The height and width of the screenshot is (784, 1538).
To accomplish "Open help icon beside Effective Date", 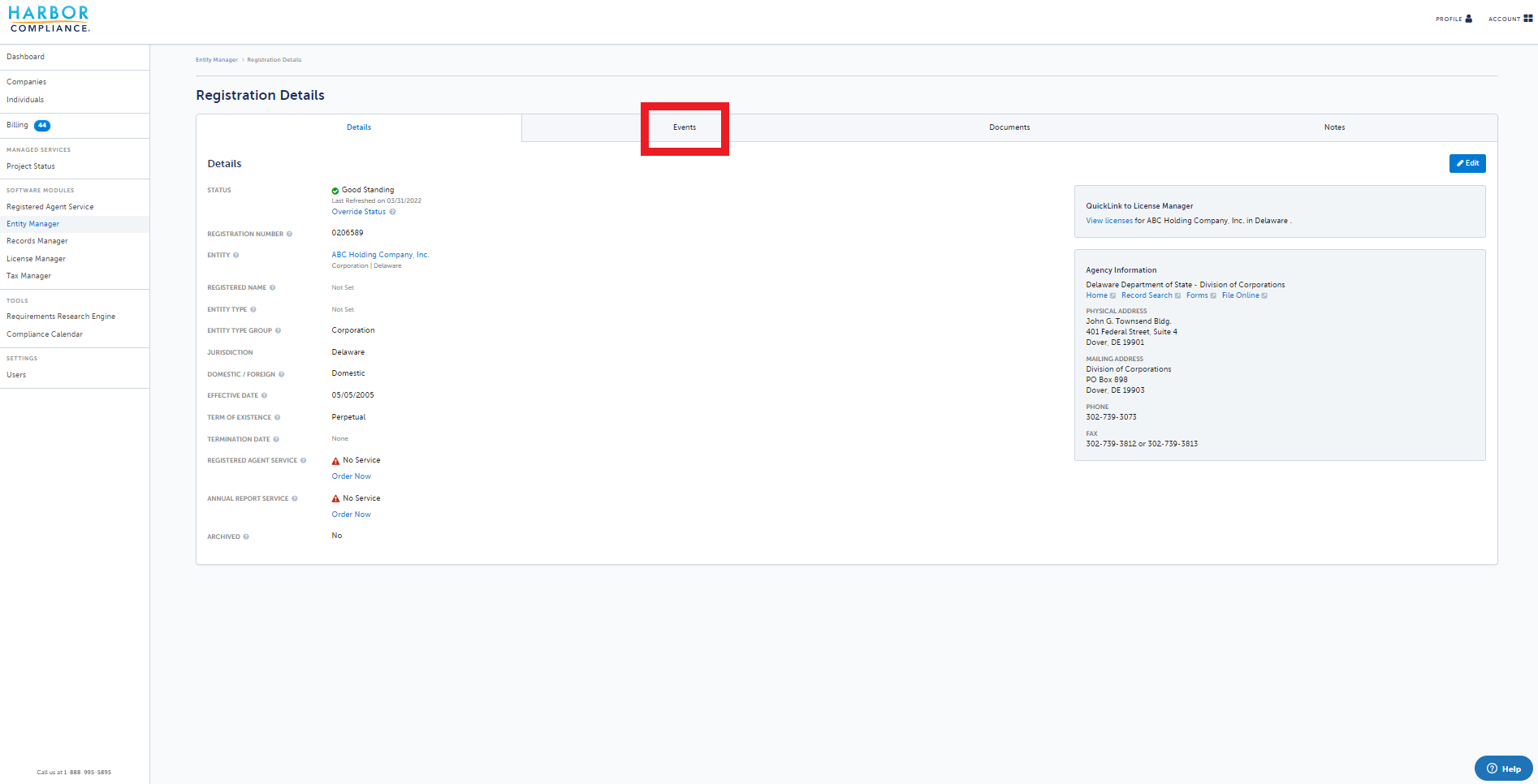I will tap(264, 395).
